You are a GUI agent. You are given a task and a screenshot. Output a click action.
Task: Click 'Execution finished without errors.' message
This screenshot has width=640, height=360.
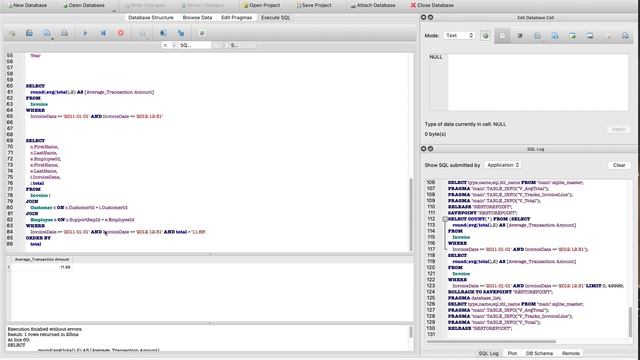(45, 329)
